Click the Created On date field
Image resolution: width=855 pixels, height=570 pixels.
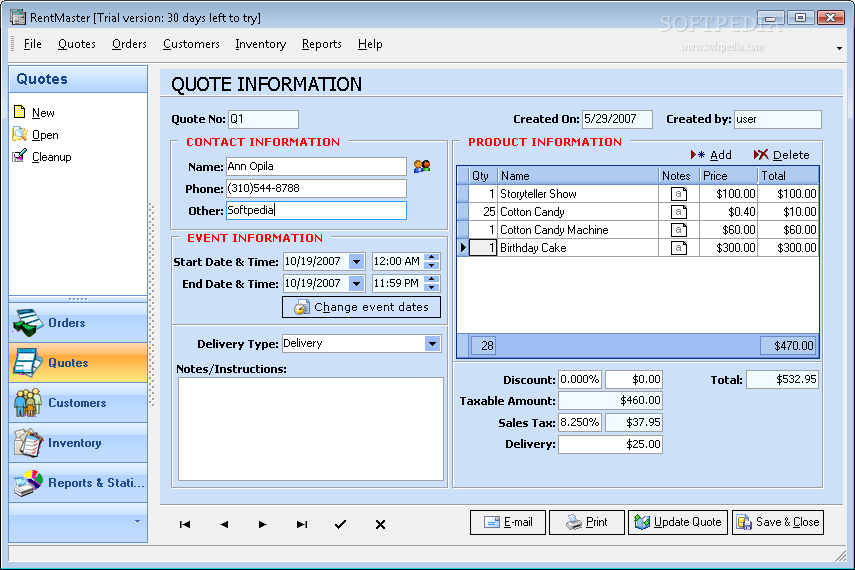click(x=617, y=119)
